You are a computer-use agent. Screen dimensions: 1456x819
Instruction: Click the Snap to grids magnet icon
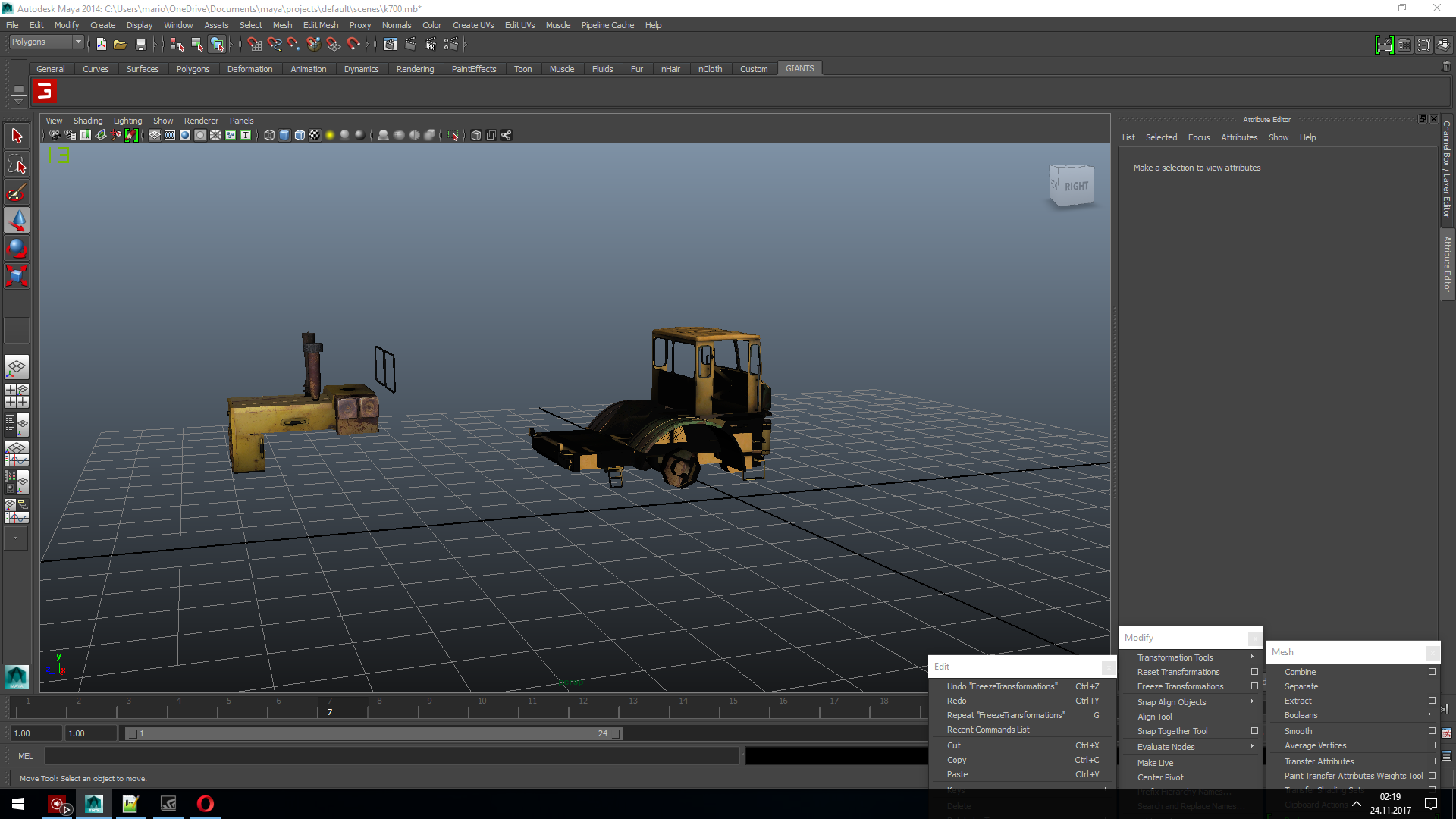pyautogui.click(x=255, y=45)
